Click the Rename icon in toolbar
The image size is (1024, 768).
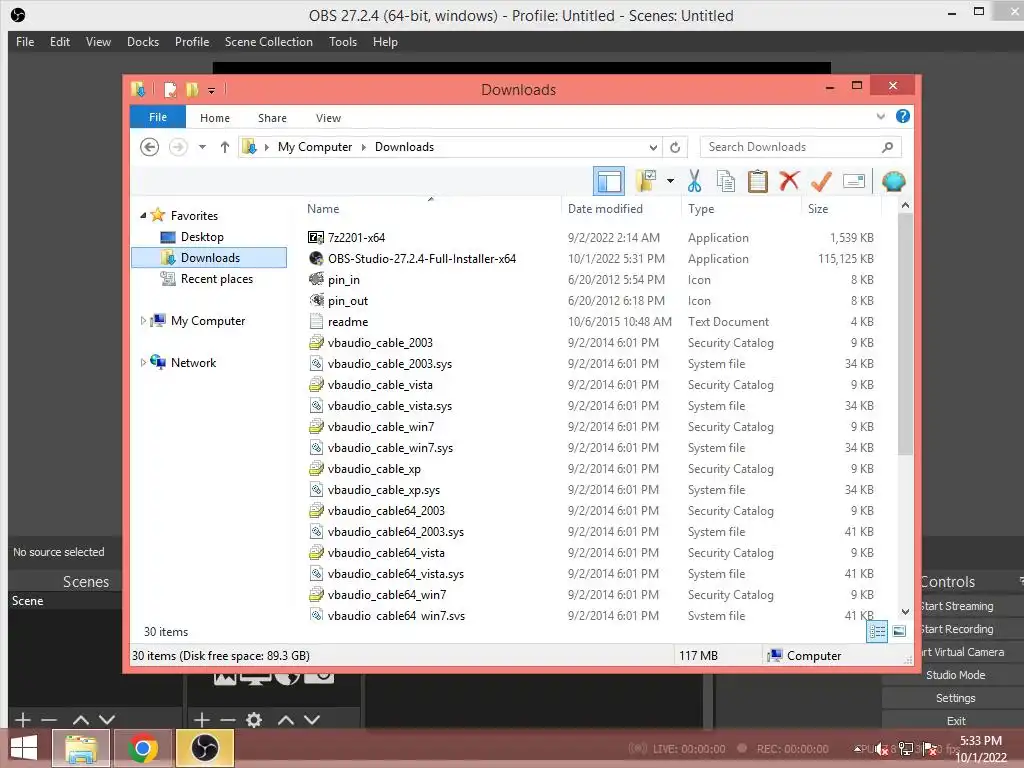click(x=854, y=181)
